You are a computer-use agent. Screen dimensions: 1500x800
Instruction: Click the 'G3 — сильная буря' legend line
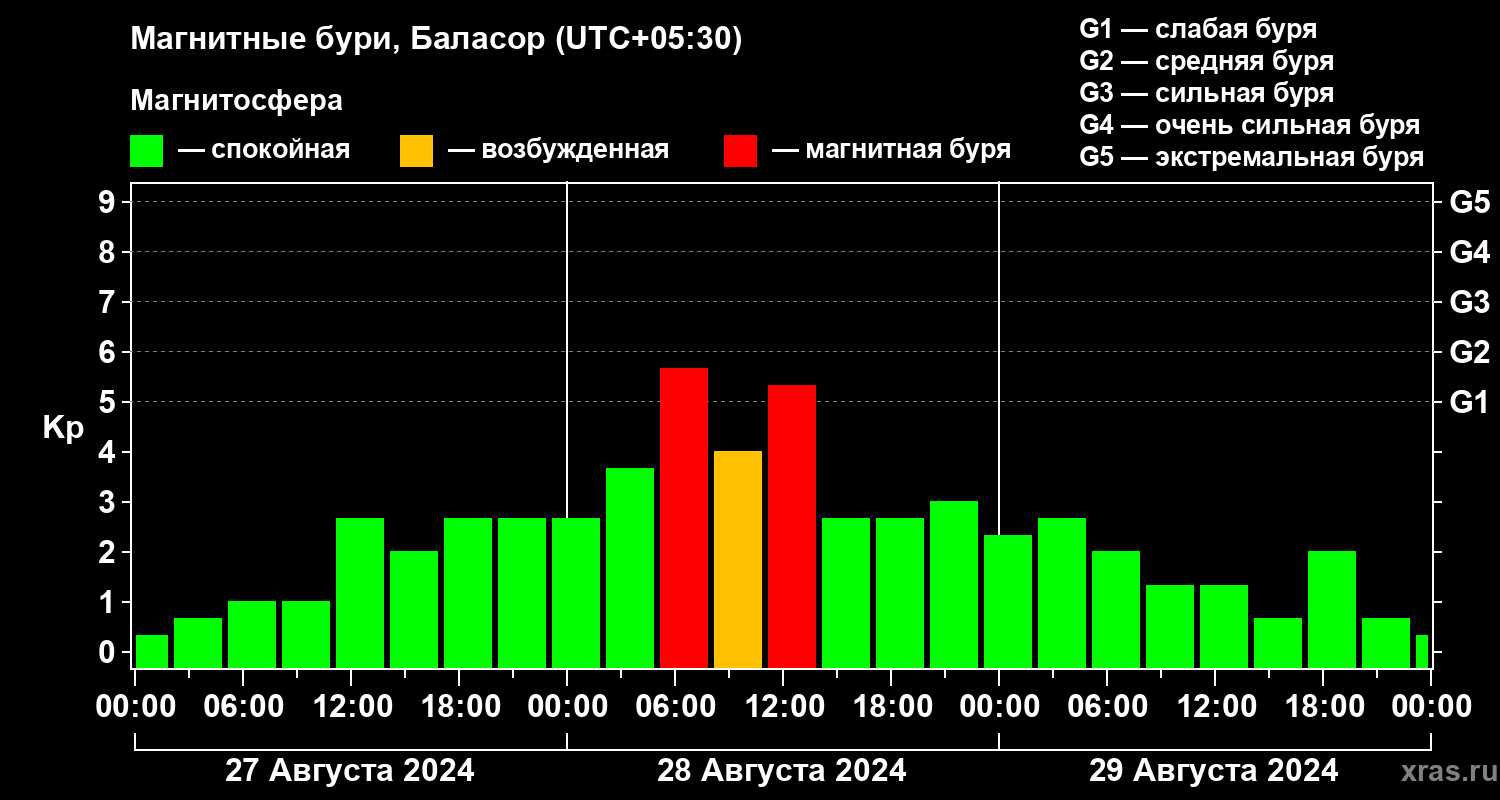tap(1206, 93)
